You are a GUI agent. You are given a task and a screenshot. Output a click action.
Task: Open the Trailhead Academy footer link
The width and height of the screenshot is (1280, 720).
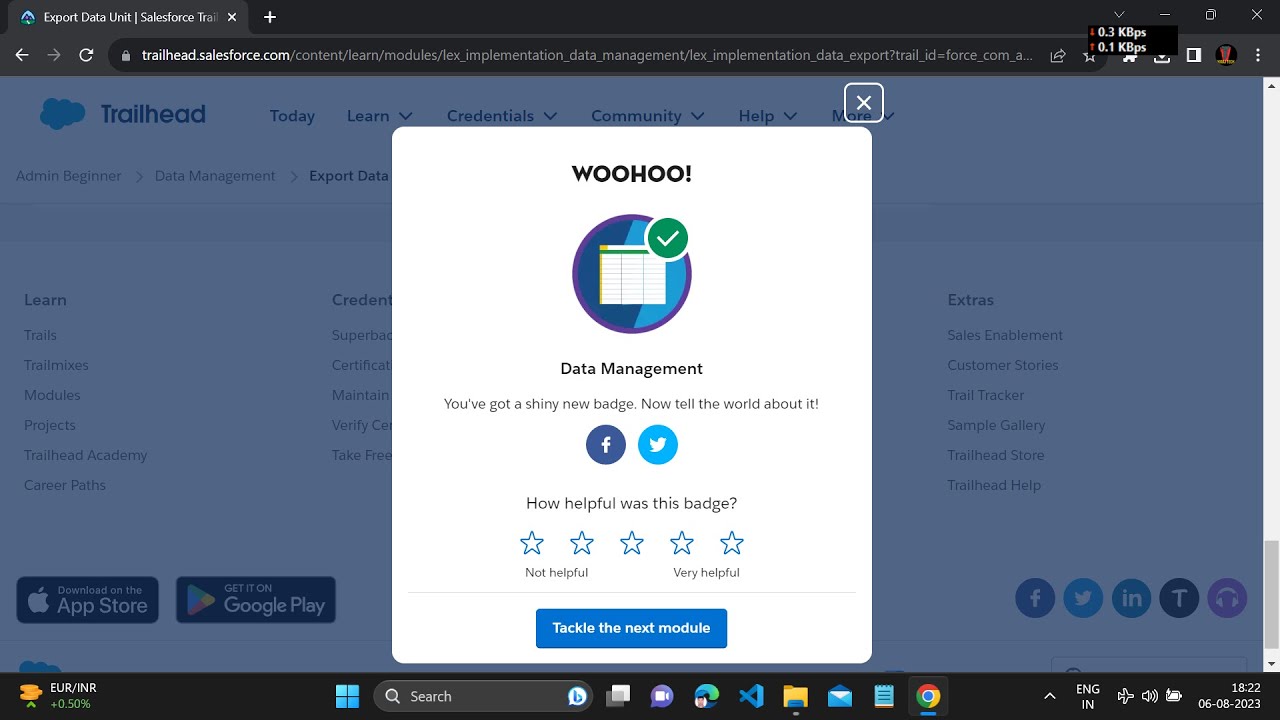tap(86, 455)
